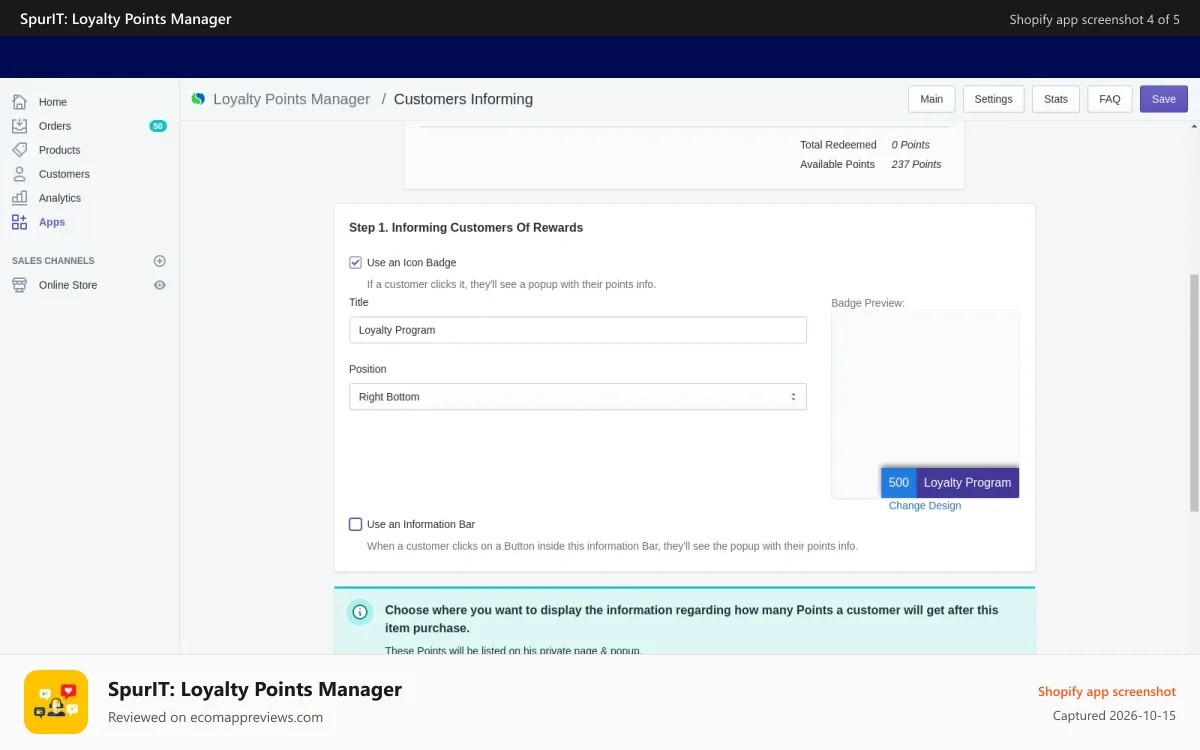Click the 500 points badge segment
The image size is (1200, 750).
click(899, 482)
